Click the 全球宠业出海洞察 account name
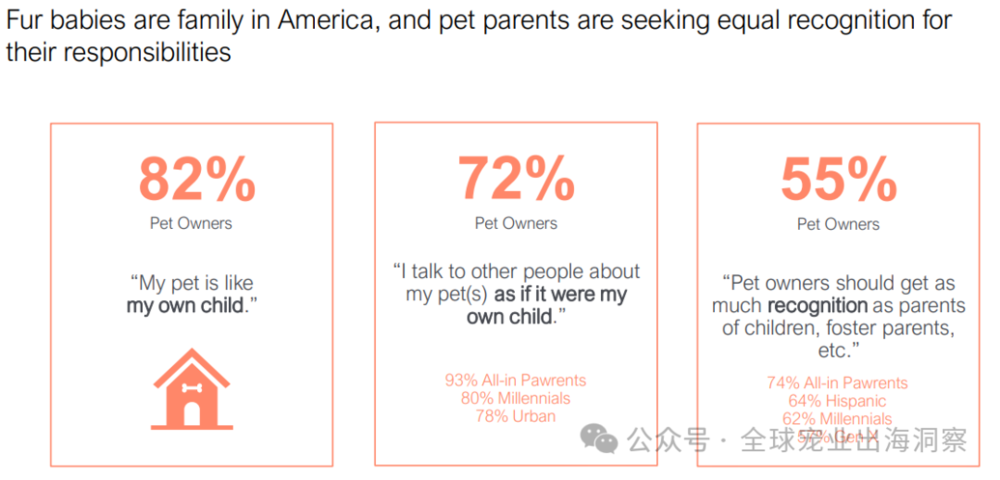 click(x=853, y=441)
